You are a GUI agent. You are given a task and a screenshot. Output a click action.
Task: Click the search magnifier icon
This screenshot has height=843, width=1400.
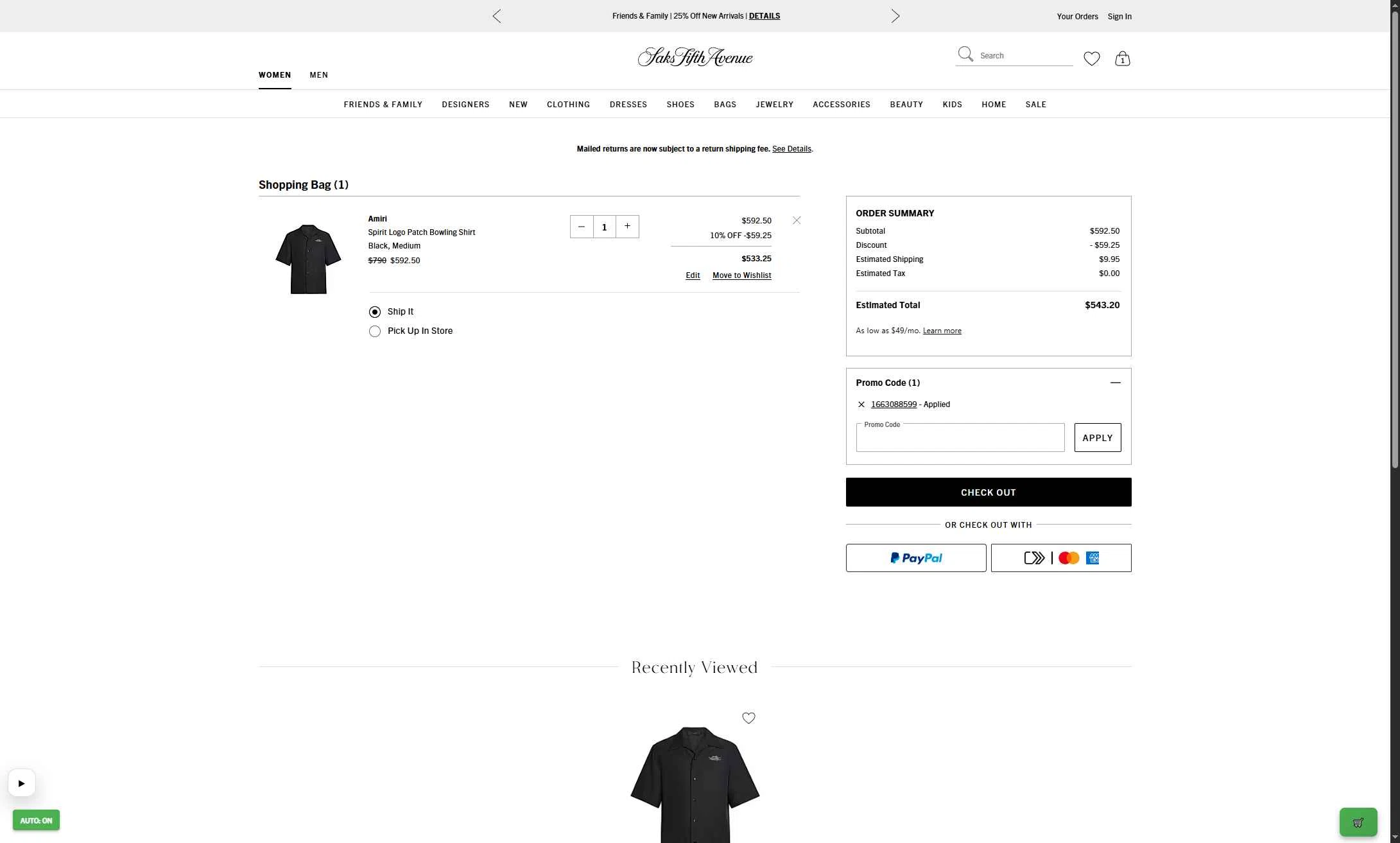point(965,55)
